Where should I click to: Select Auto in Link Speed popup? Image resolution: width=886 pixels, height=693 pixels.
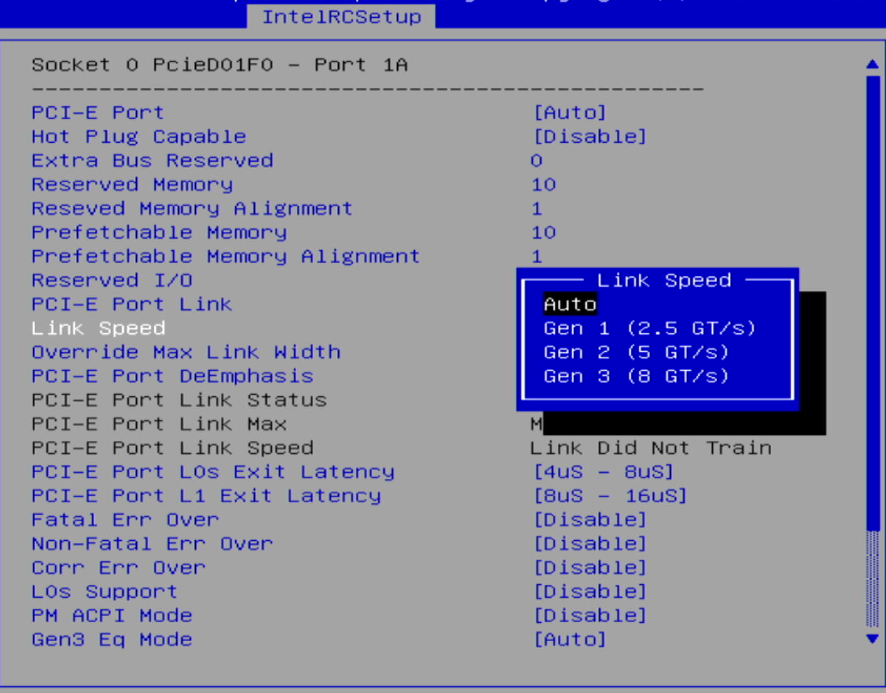click(570, 304)
